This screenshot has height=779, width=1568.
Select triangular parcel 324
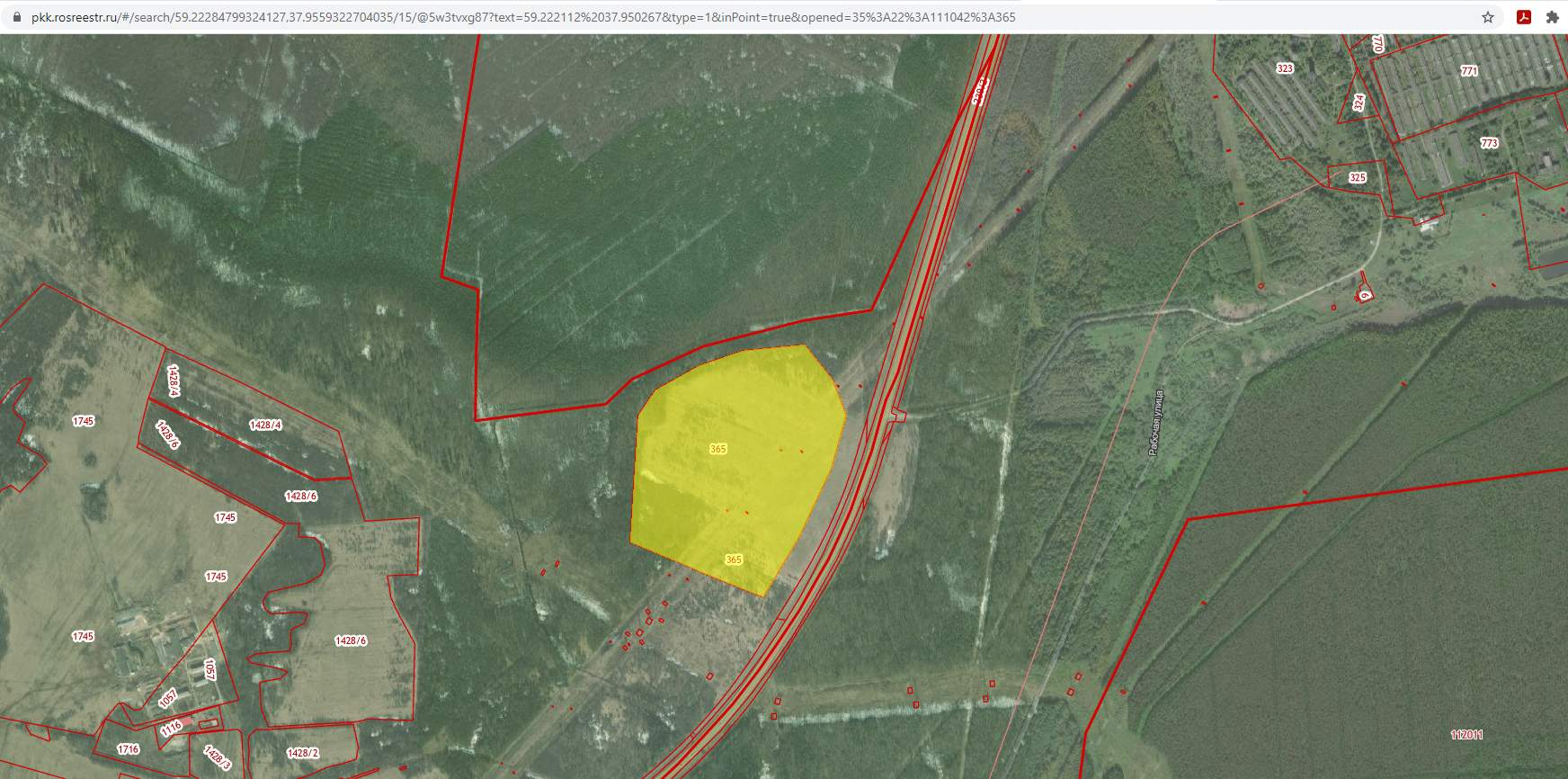(x=1359, y=103)
